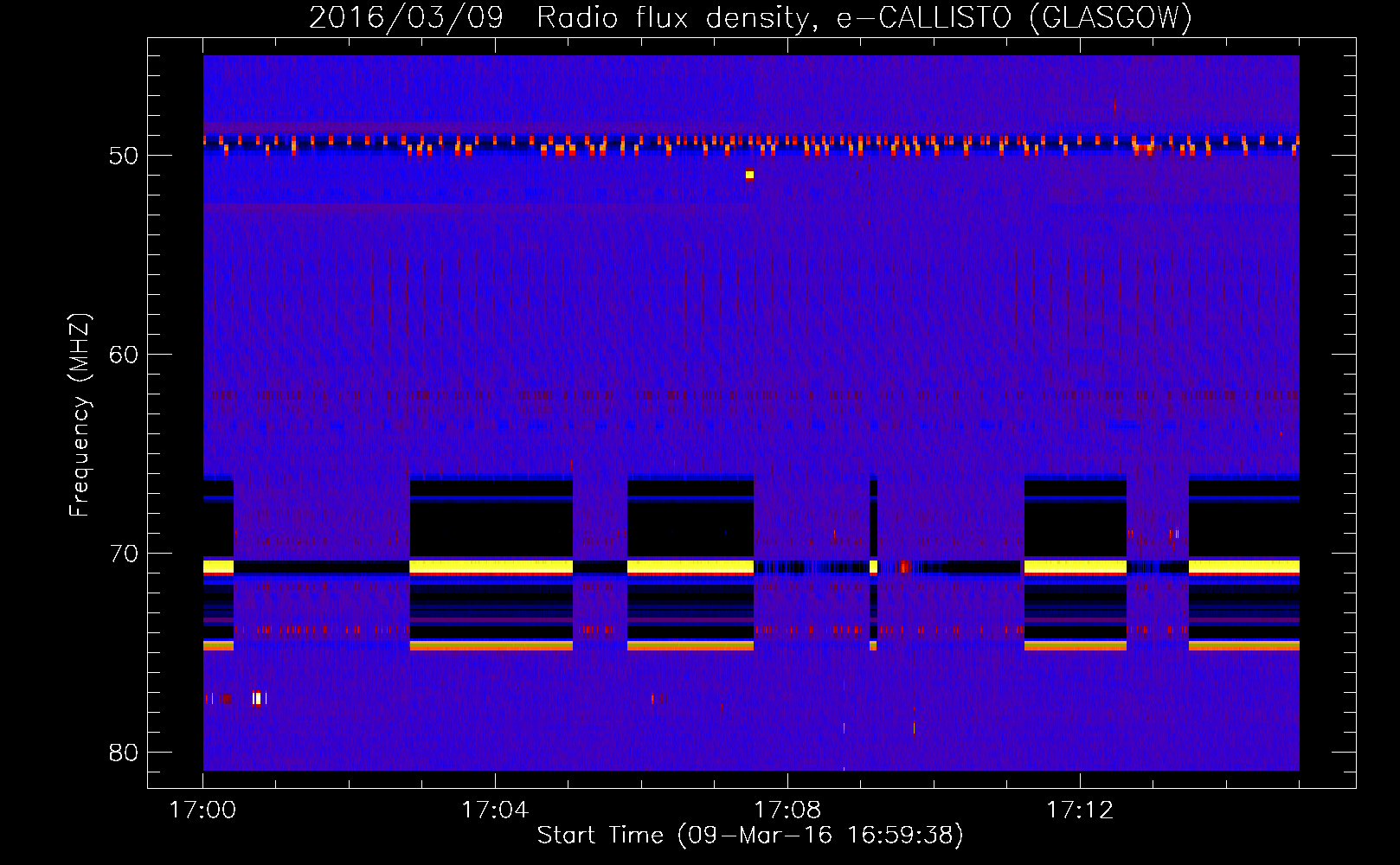Click the plot title mentioning e-CALLISTO (GLASGOW)
This screenshot has height=865, width=1400.
tap(750, 17)
